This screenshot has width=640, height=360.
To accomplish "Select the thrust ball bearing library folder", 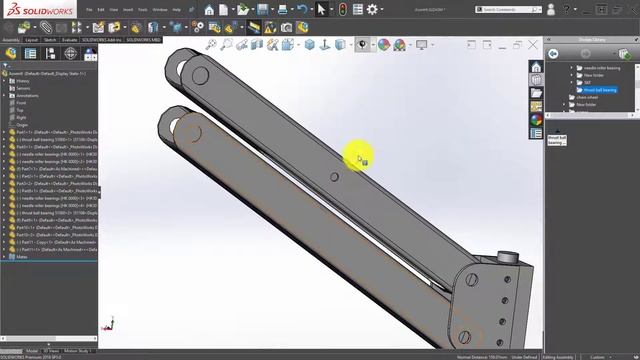I will 600,90.
